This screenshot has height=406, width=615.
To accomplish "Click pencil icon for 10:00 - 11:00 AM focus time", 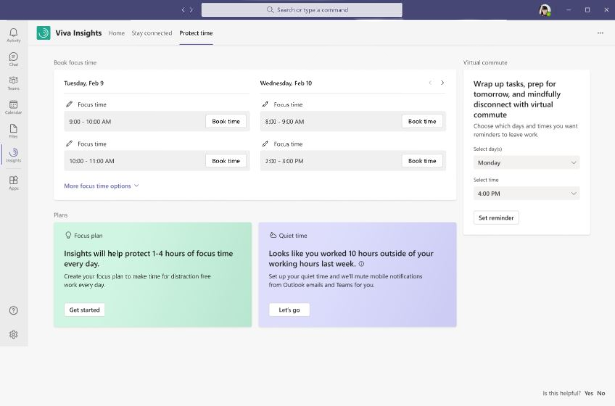I will coord(69,144).
